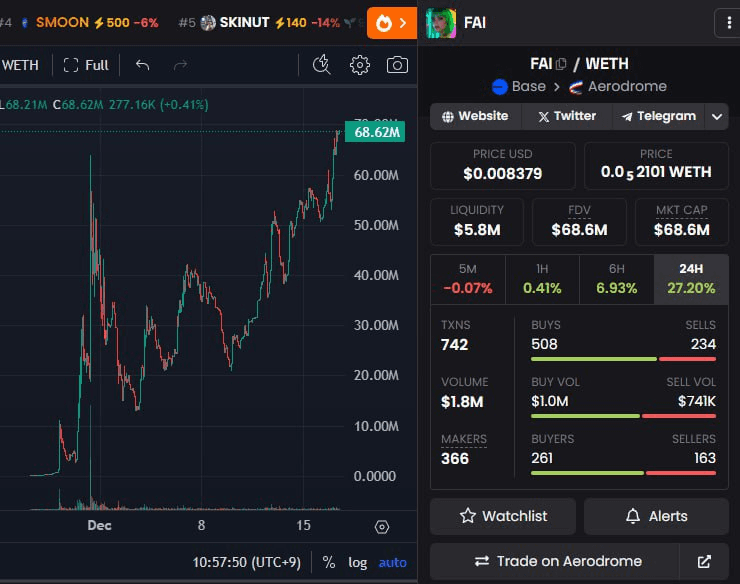
Task: Add FAI to Watchlist
Action: click(503, 516)
